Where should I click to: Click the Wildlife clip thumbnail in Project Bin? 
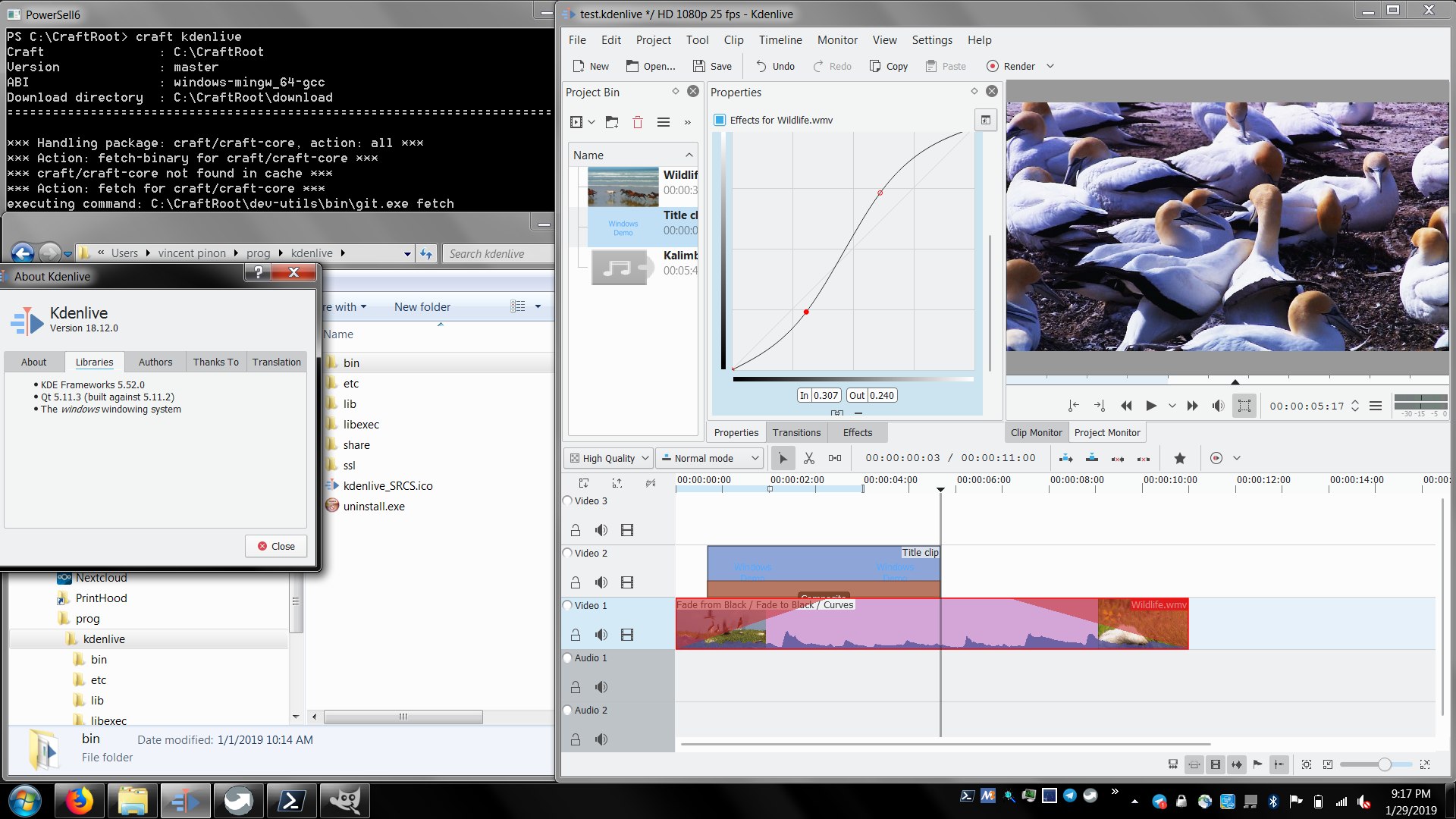click(623, 187)
